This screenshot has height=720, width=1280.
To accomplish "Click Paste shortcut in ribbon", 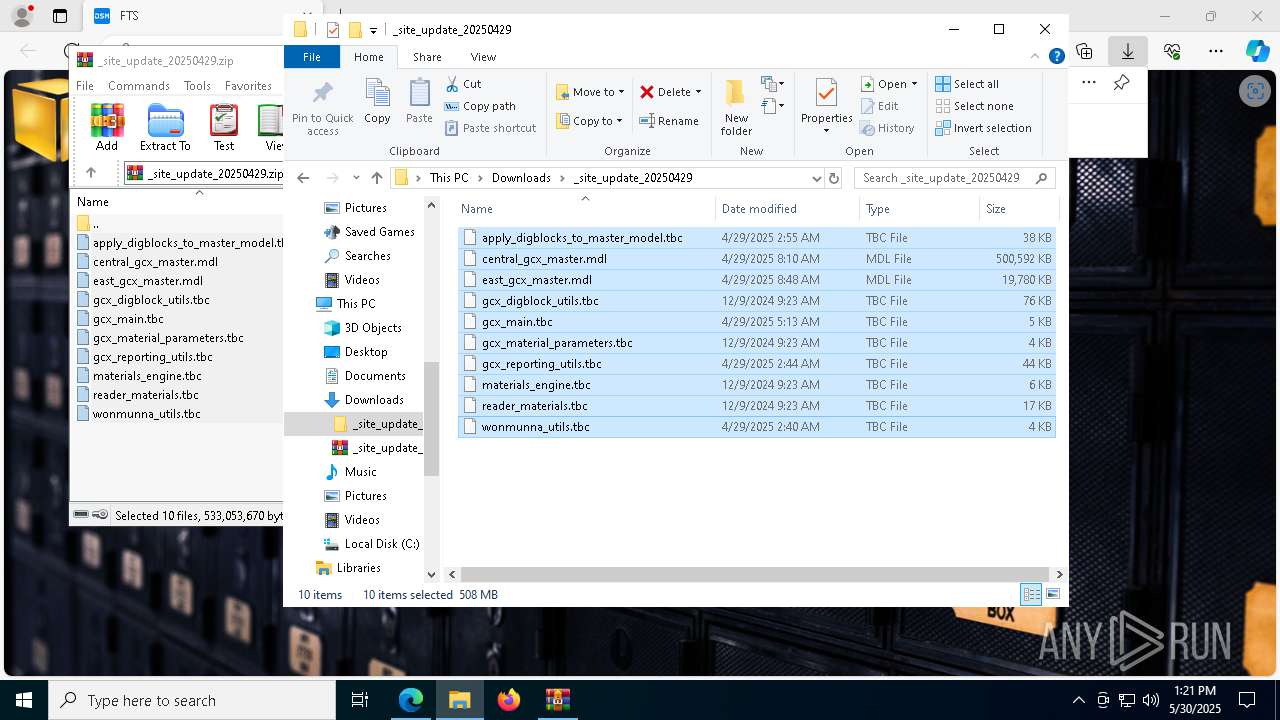I will [490, 128].
